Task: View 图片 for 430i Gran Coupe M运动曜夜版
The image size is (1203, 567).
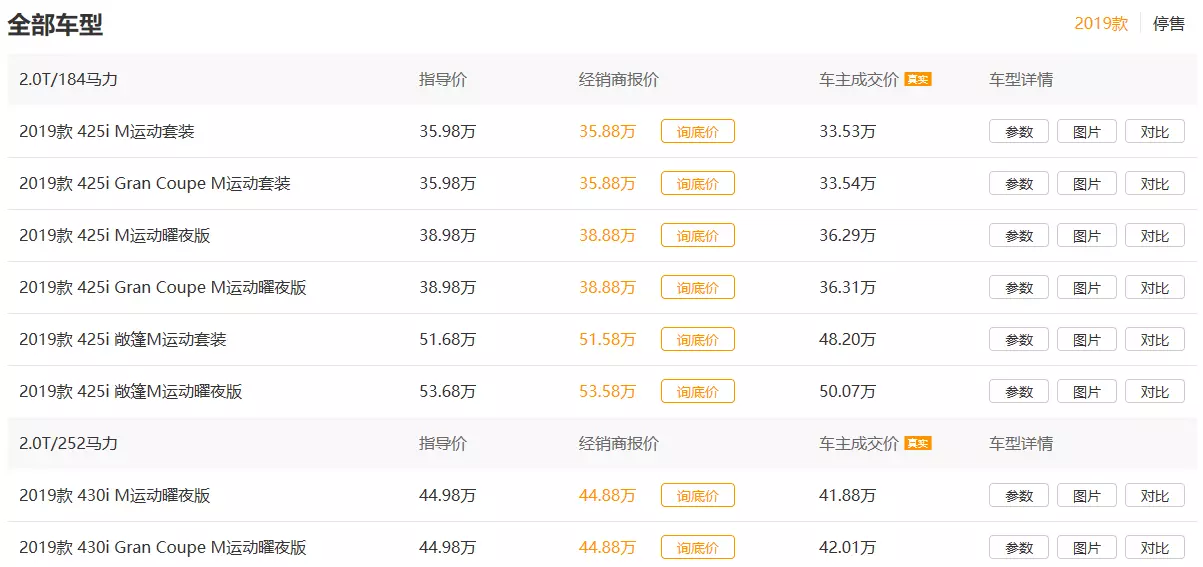Action: [1087, 548]
